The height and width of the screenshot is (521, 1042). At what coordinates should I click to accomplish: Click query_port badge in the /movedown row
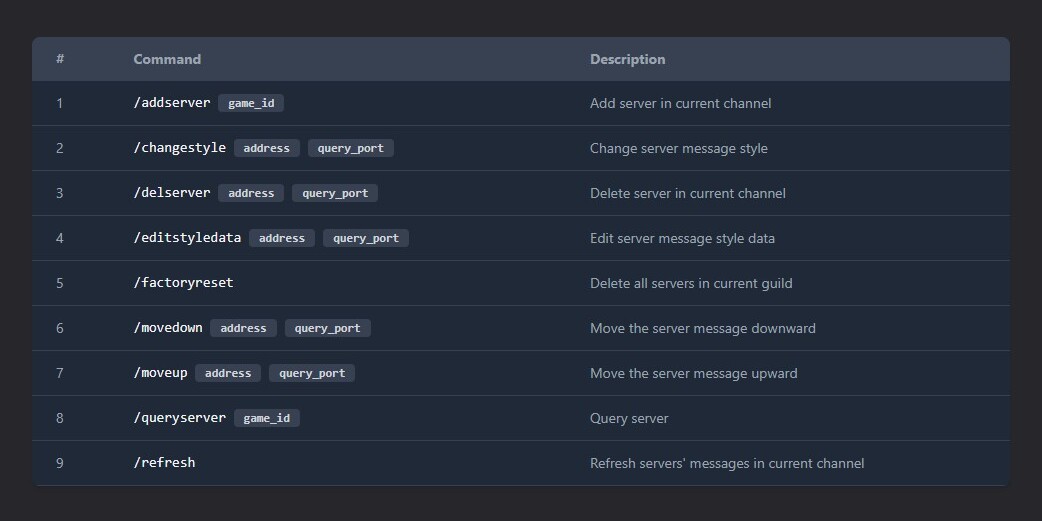328,328
